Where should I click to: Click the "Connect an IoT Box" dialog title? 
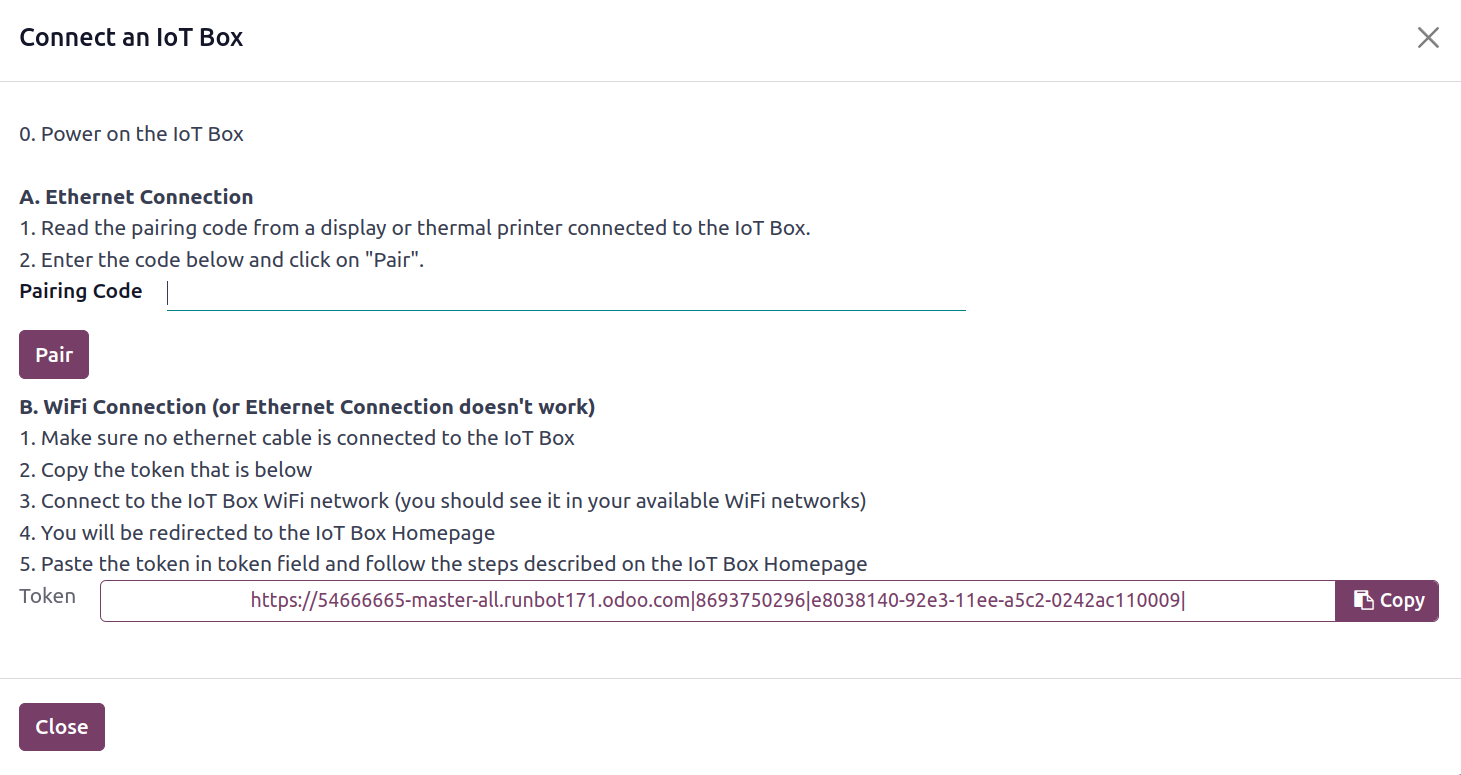pyautogui.click(x=131, y=38)
